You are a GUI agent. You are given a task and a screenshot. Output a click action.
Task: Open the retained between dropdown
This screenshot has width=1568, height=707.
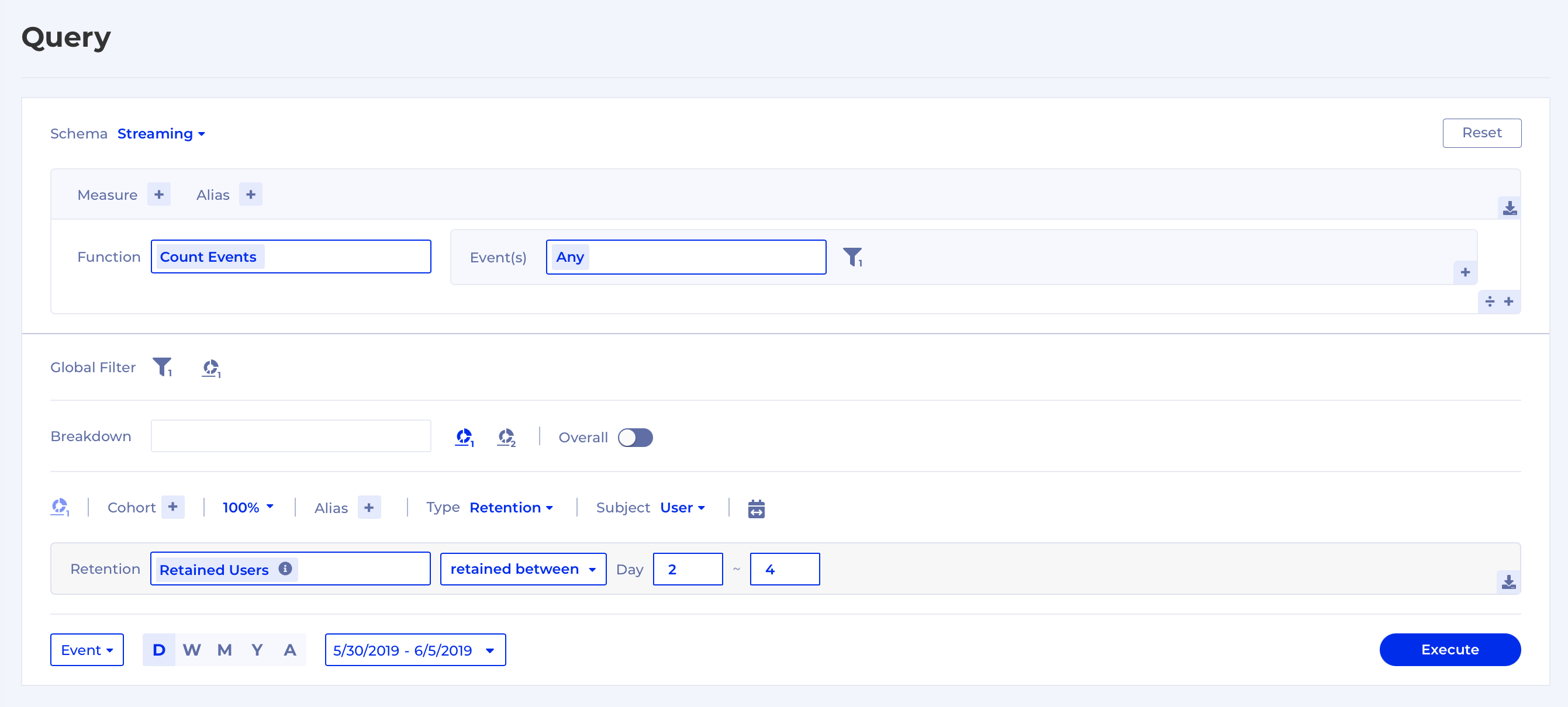pos(523,569)
